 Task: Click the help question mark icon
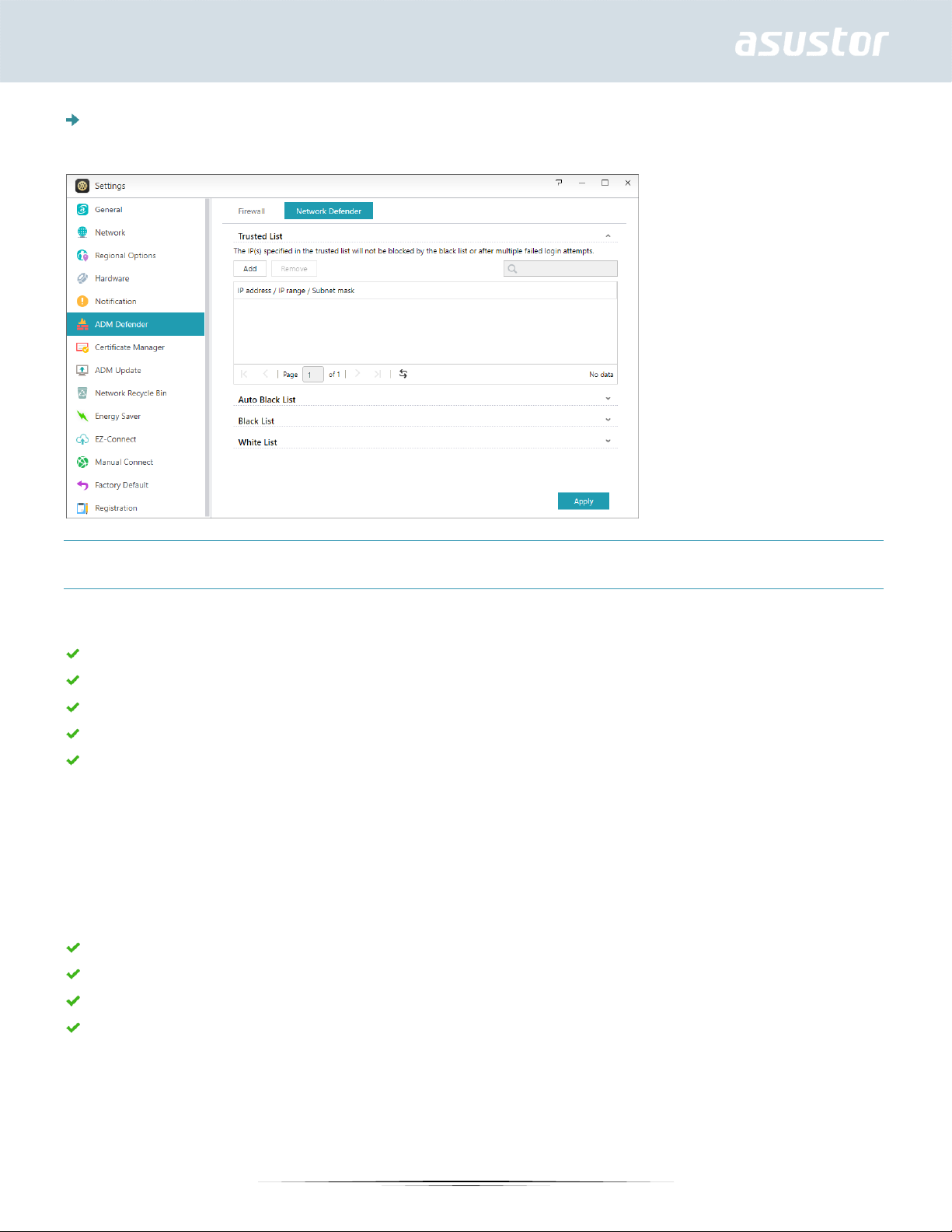coord(559,183)
